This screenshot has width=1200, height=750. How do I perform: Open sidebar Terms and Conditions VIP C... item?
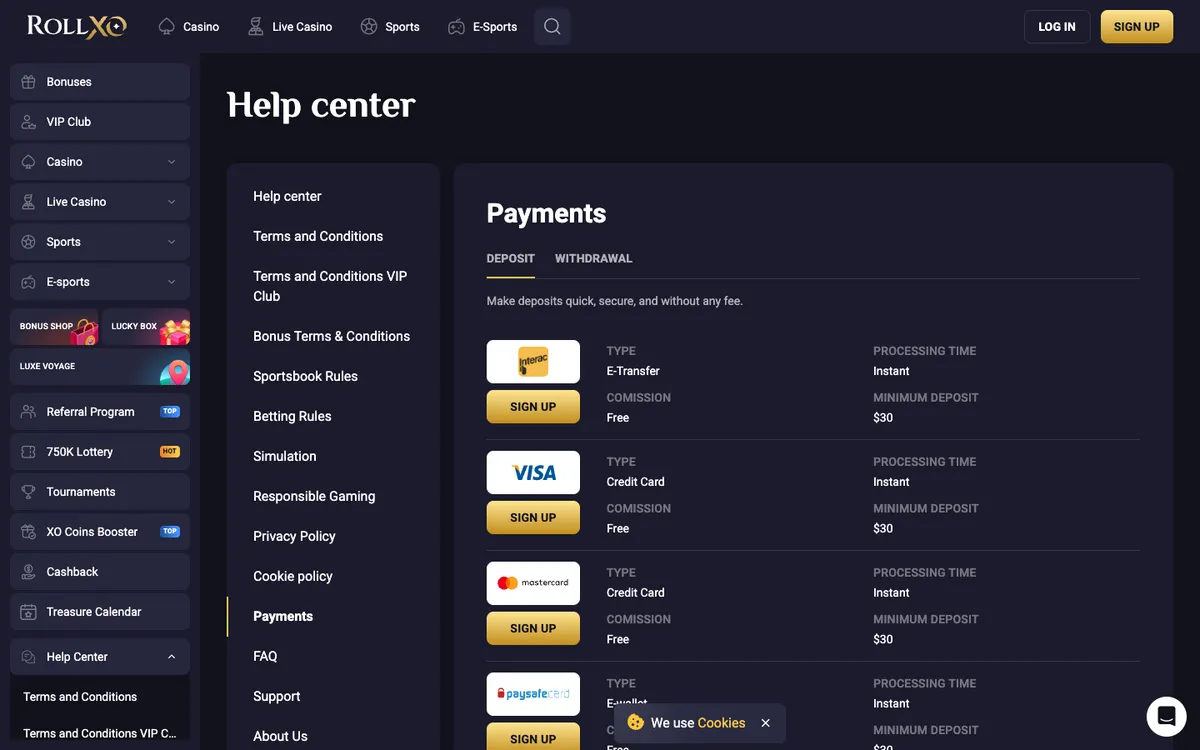coord(100,733)
